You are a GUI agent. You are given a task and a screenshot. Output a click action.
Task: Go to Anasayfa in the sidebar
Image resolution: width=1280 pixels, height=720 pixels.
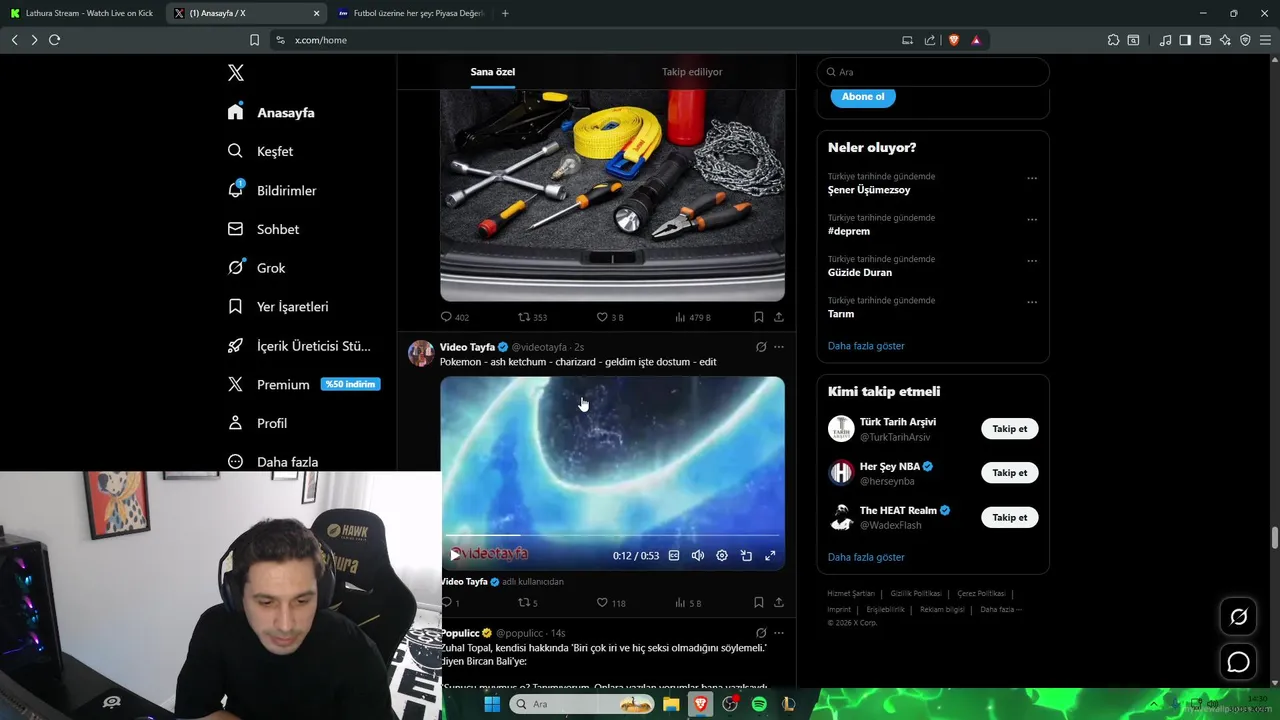click(271, 112)
